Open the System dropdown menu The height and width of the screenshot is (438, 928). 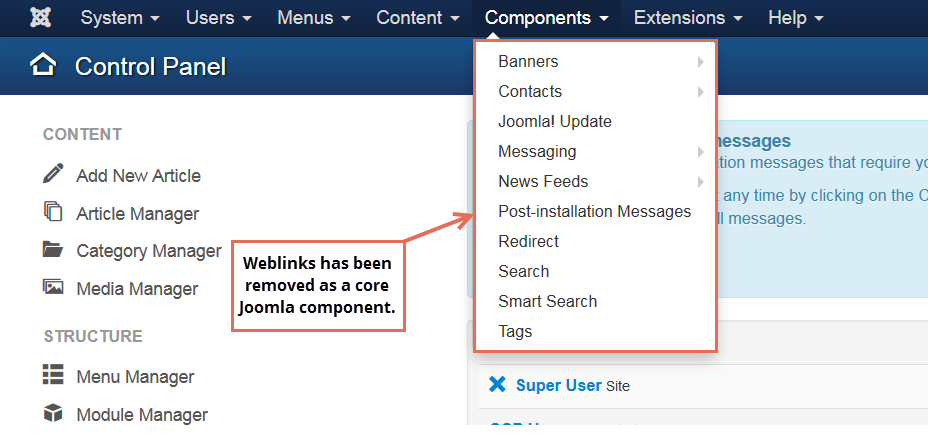120,18
